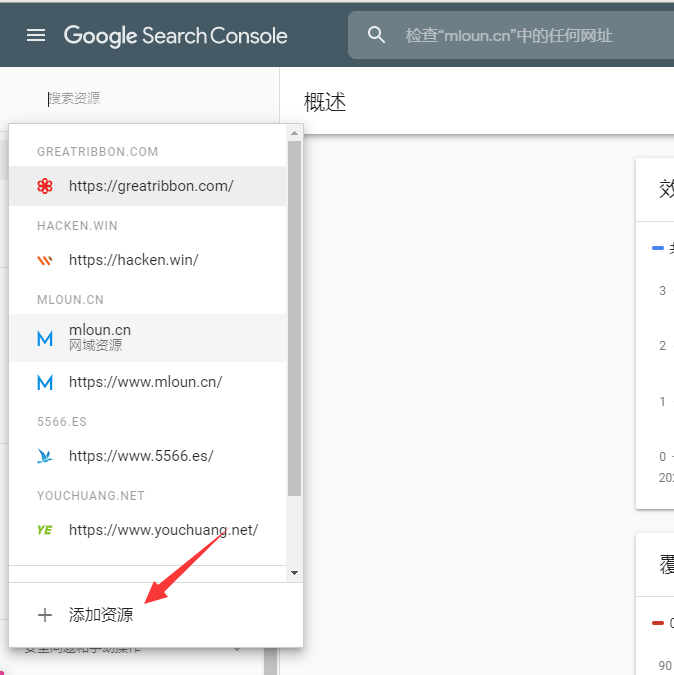This screenshot has width=674, height=675.
Task: Click the YOUCHUANG.NET group header
Action: 91,495
